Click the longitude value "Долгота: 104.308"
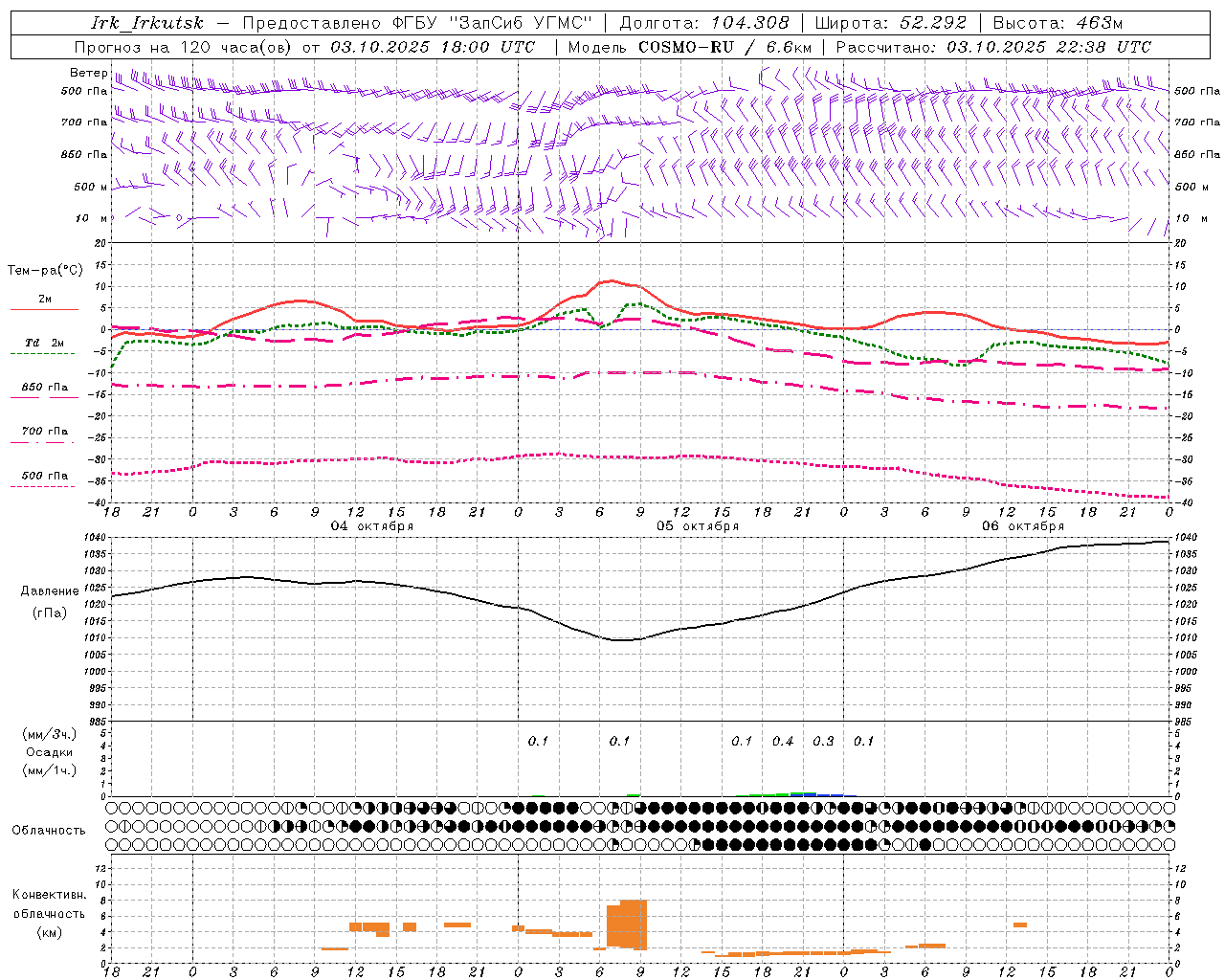 (704, 23)
